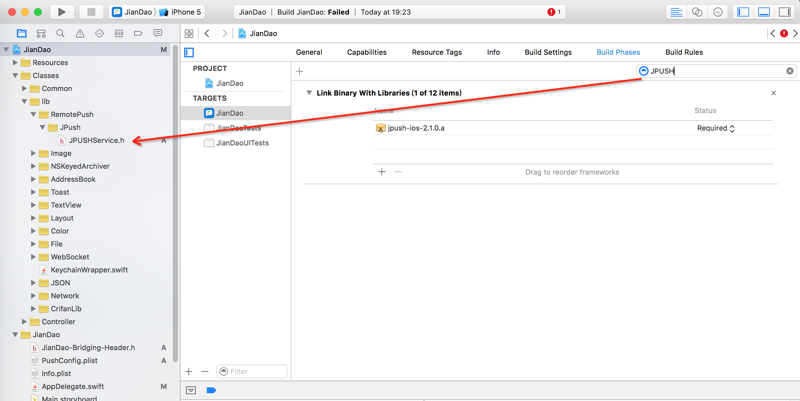Remove target with minus button
800x401 pixels.
tap(205, 371)
